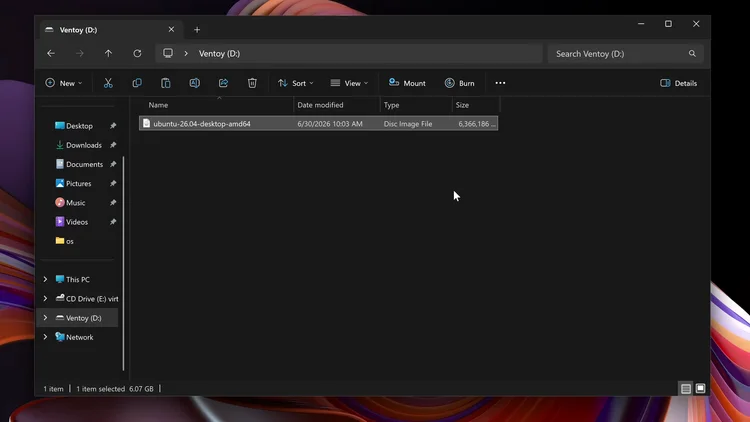
Task: Click the ISO file icon of ubuntu-26.04
Action: tap(146, 123)
